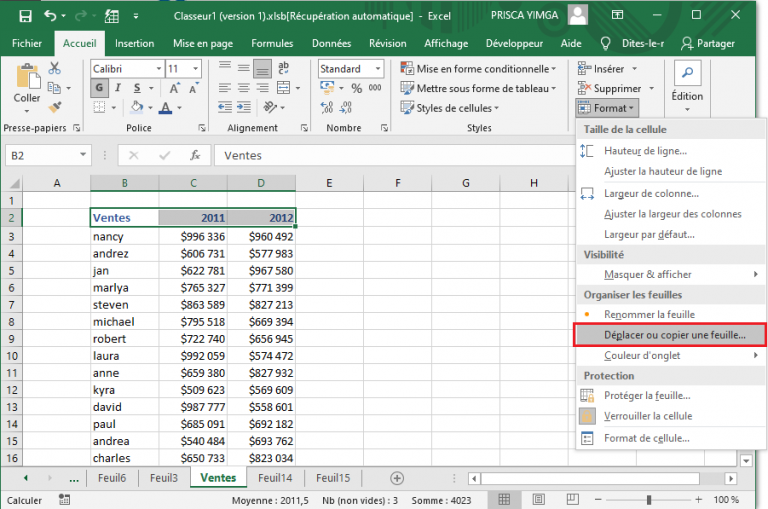Open the Fichier tab
The image size is (768, 509).
[x=27, y=43]
